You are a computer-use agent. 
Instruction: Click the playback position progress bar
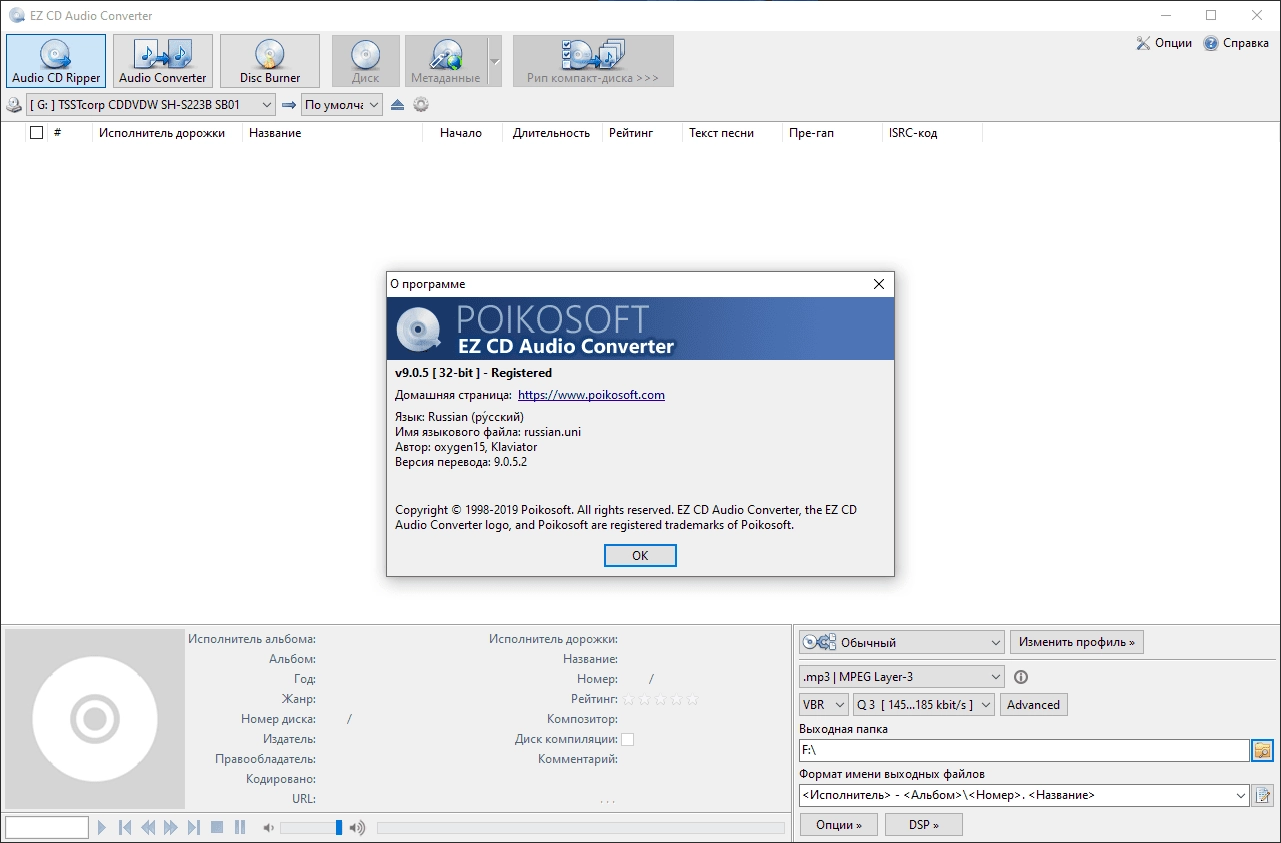coord(581,827)
